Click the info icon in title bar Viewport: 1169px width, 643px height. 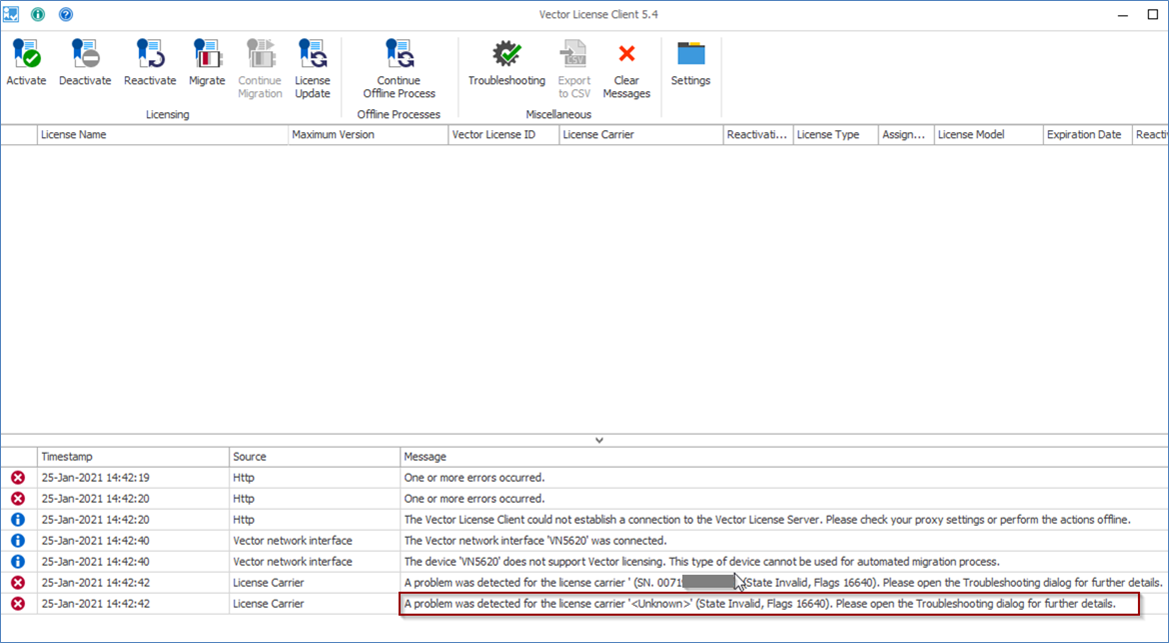click(x=38, y=15)
